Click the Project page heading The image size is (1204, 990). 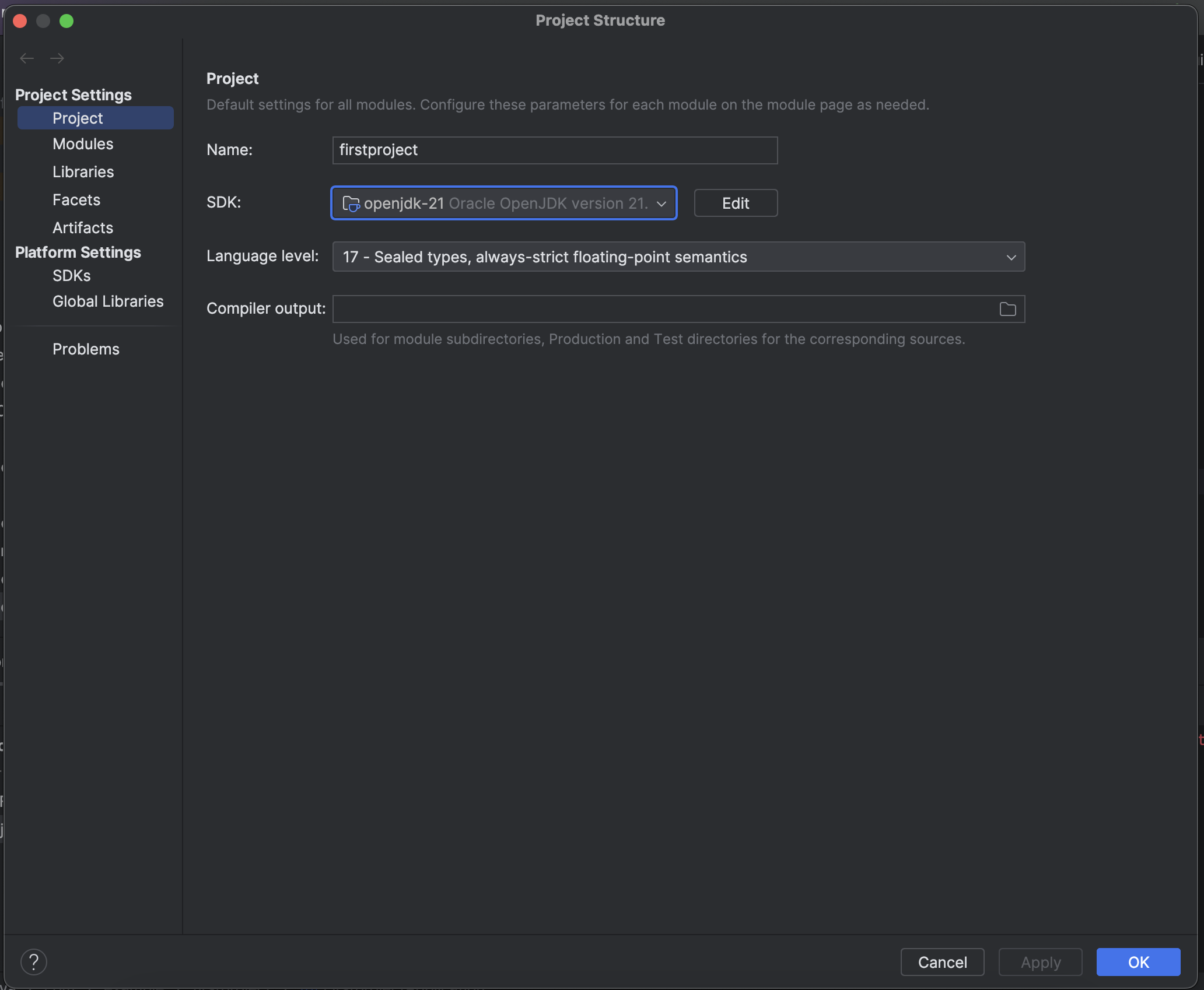tap(232, 79)
